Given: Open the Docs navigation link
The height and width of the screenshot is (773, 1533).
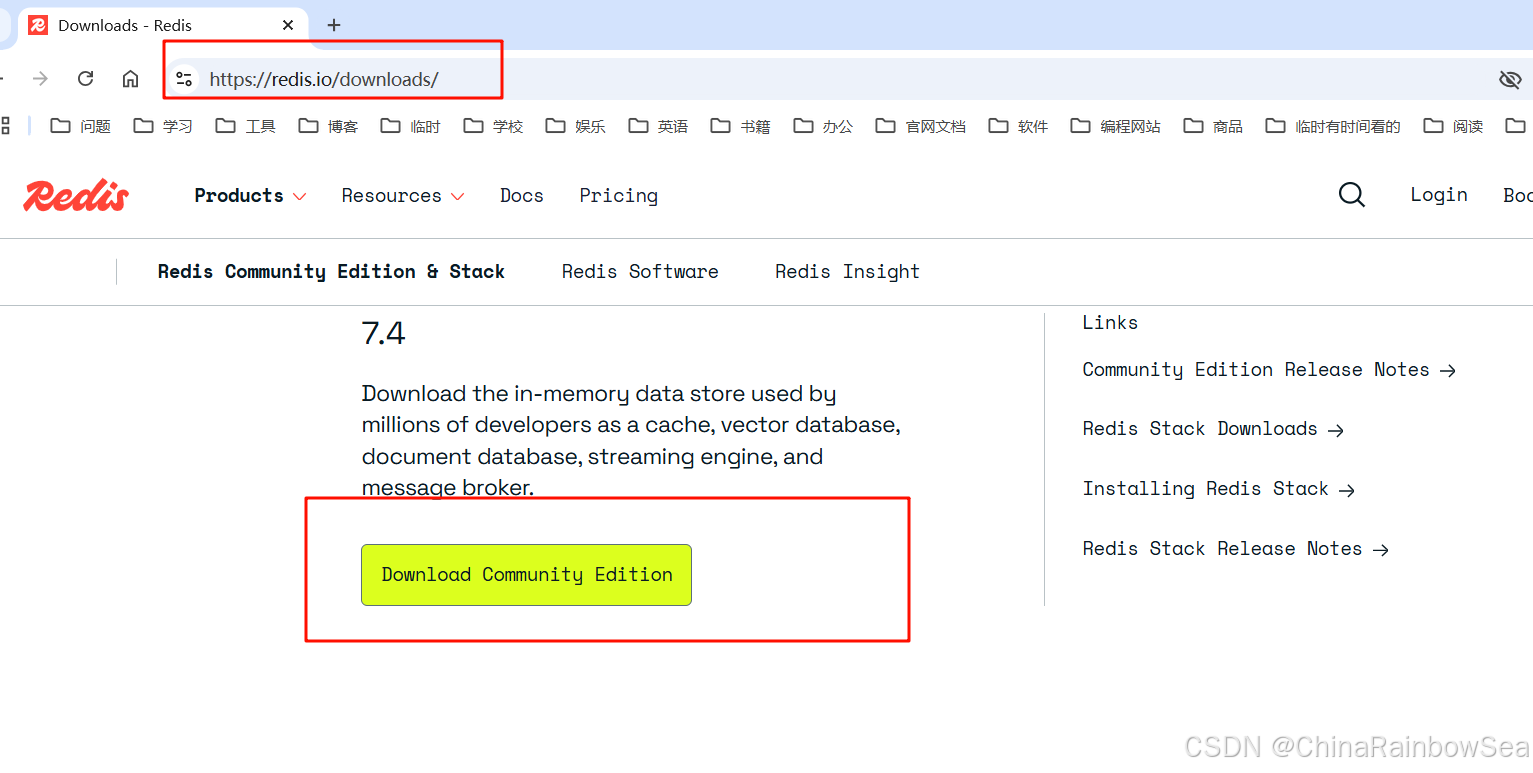Looking at the screenshot, I should click(x=522, y=196).
